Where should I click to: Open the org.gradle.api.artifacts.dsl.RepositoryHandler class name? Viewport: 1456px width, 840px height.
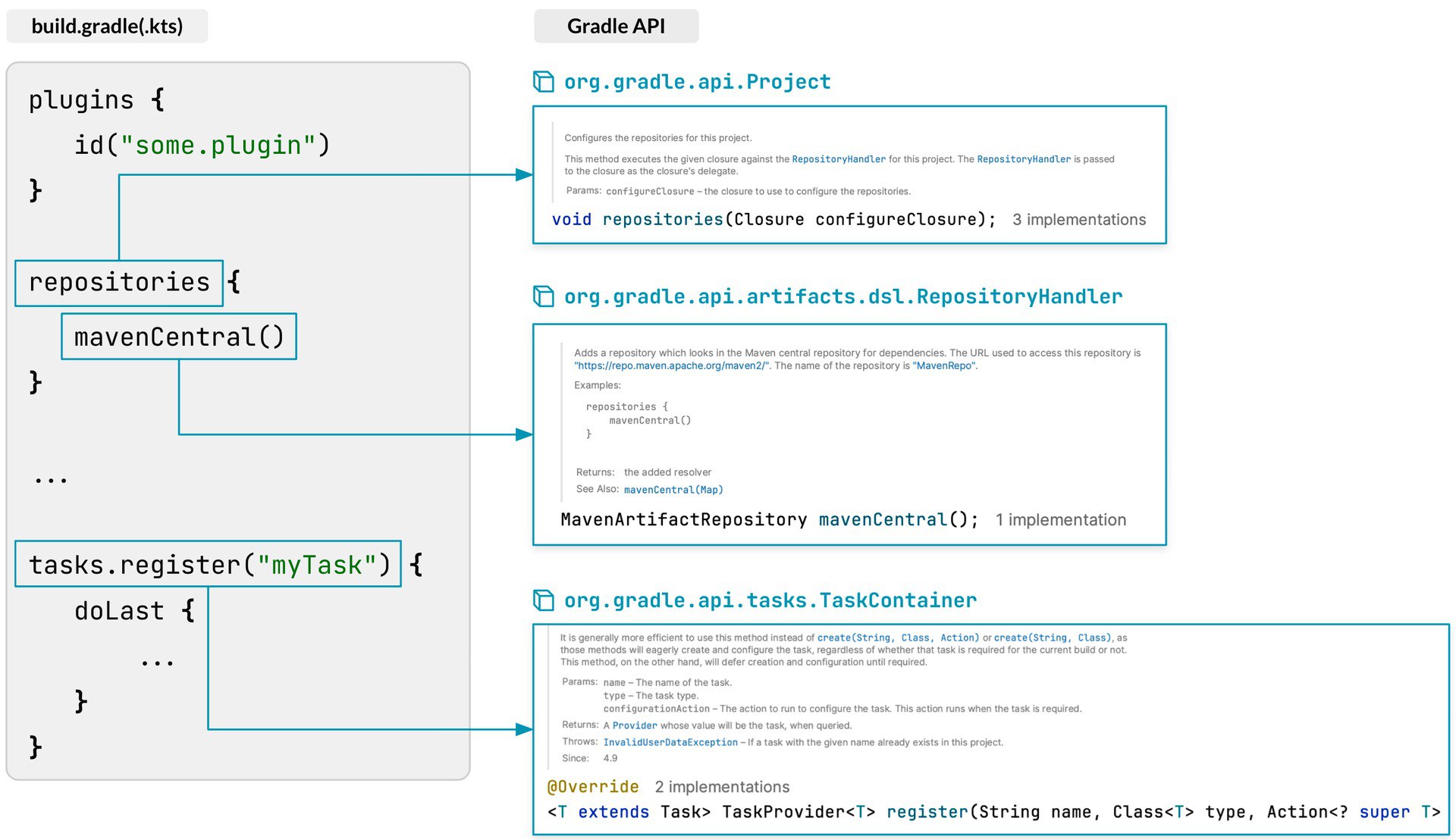(843, 296)
